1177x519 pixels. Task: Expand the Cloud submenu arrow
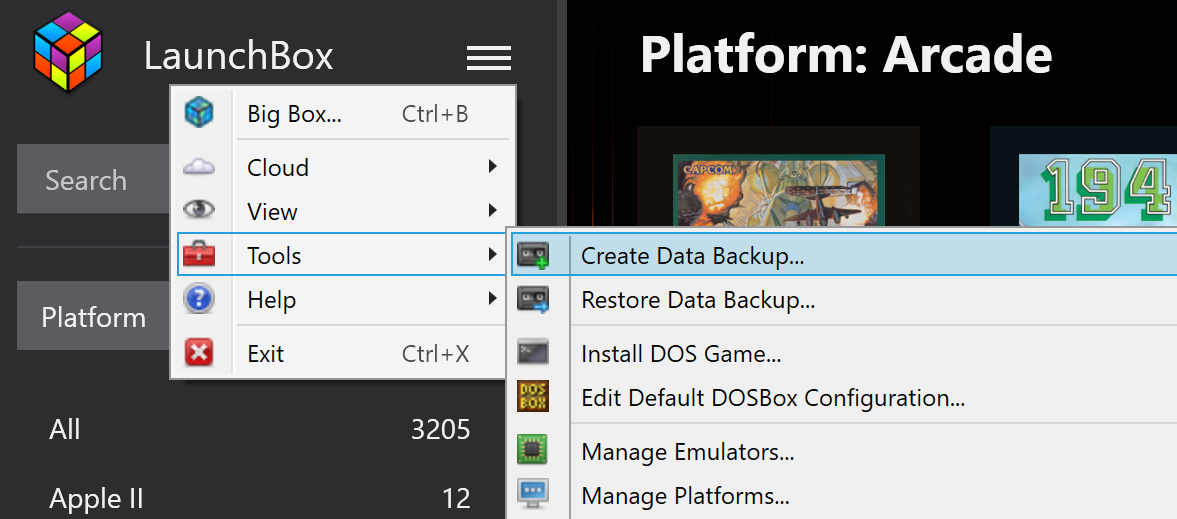coord(492,167)
